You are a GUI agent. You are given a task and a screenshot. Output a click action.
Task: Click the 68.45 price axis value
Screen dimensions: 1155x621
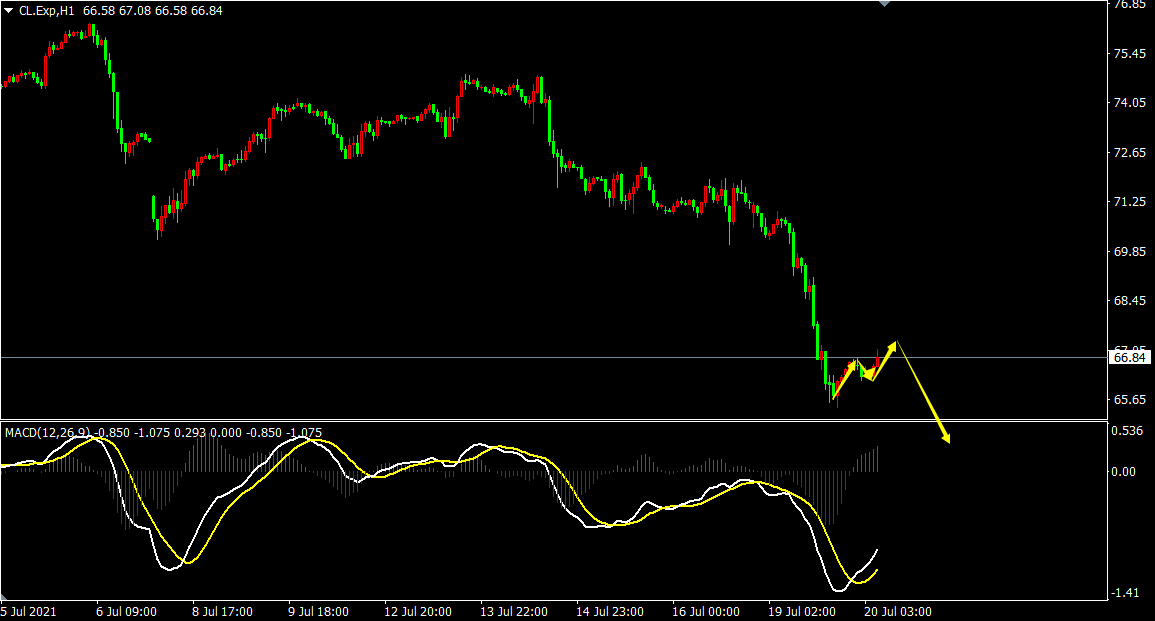point(1130,301)
